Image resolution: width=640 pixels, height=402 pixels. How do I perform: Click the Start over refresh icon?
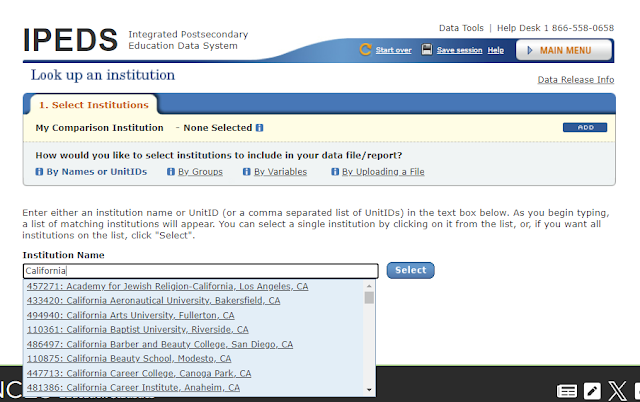coord(367,50)
